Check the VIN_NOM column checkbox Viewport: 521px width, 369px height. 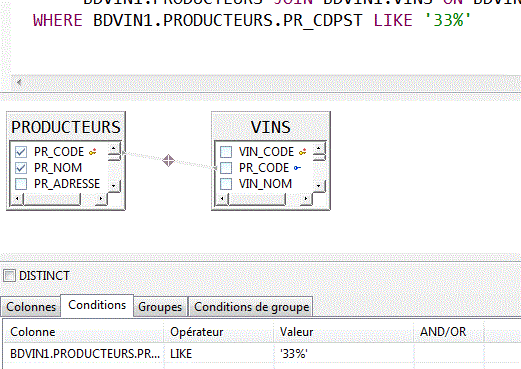[x=226, y=184]
